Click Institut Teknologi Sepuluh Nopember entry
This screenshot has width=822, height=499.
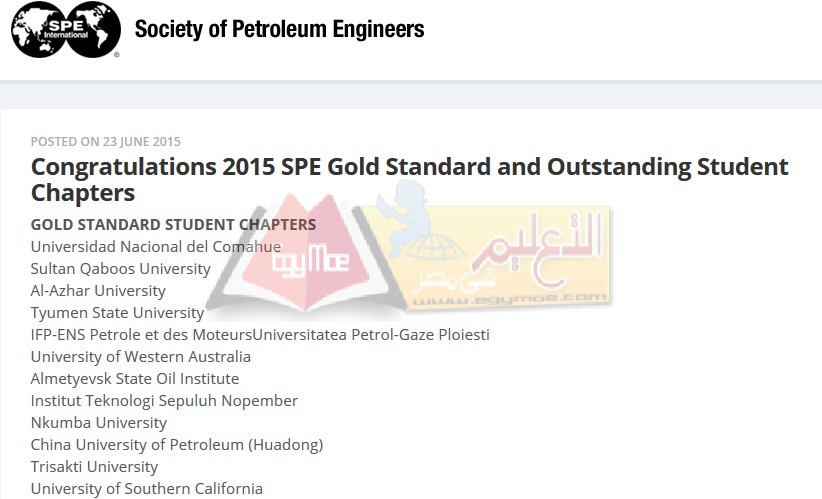click(x=164, y=401)
